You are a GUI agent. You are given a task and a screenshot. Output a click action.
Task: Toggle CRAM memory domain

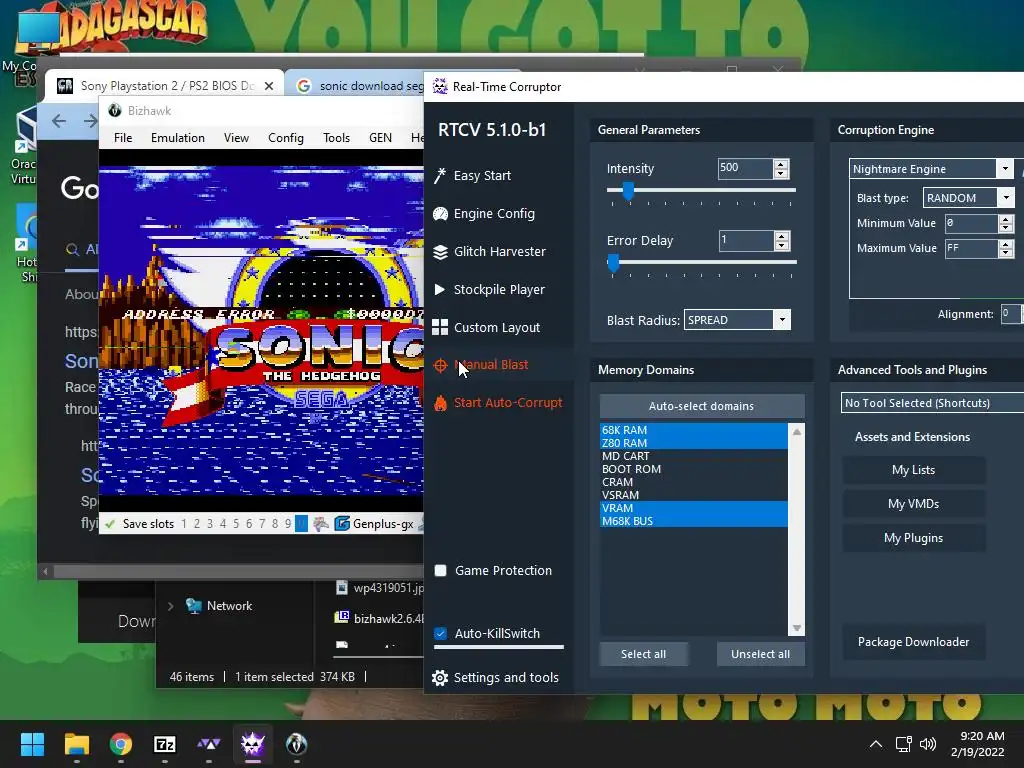click(x=694, y=482)
